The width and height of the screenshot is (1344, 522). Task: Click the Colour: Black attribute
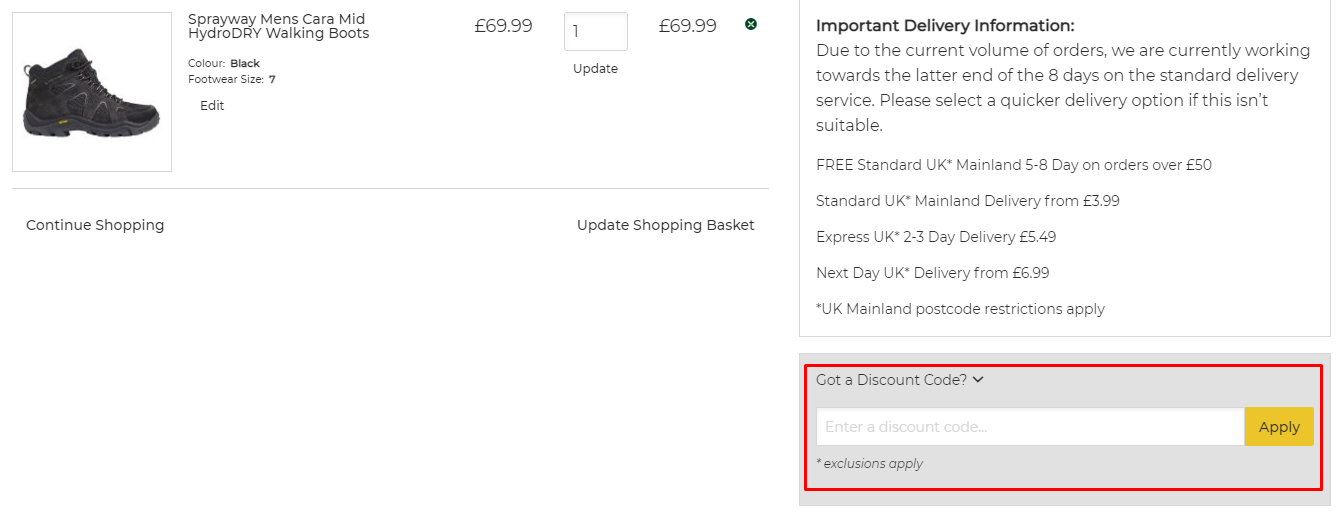(224, 64)
